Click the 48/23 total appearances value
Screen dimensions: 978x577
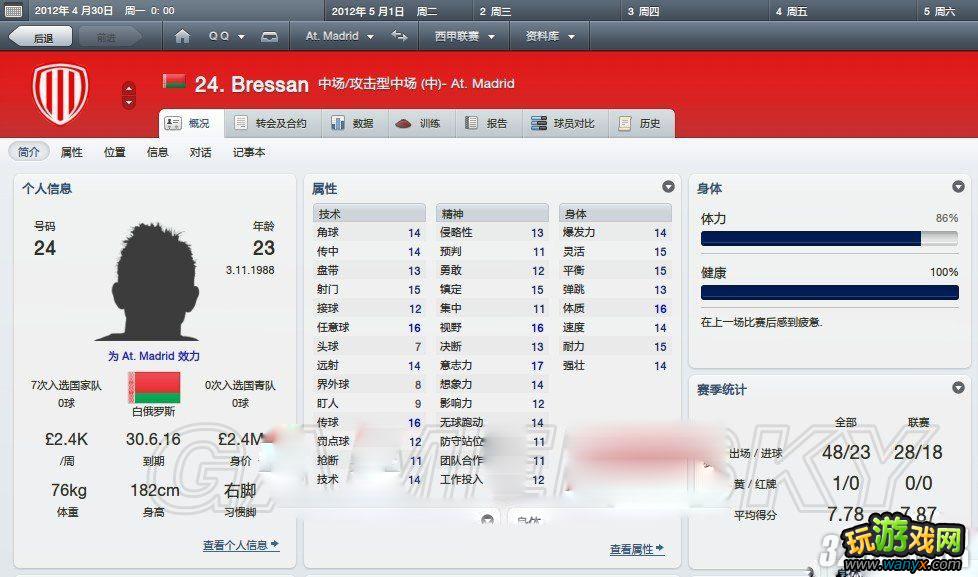pos(846,452)
